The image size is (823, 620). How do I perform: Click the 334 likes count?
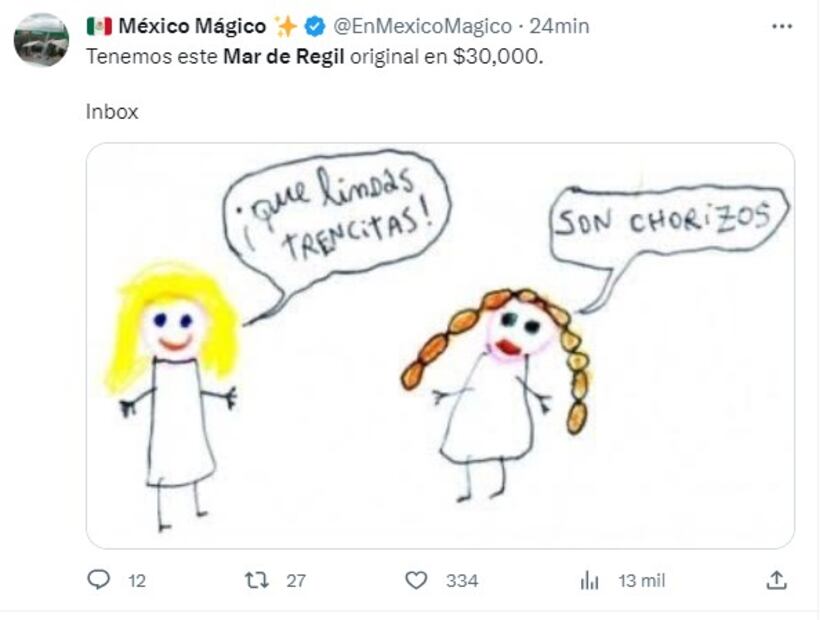[462, 580]
